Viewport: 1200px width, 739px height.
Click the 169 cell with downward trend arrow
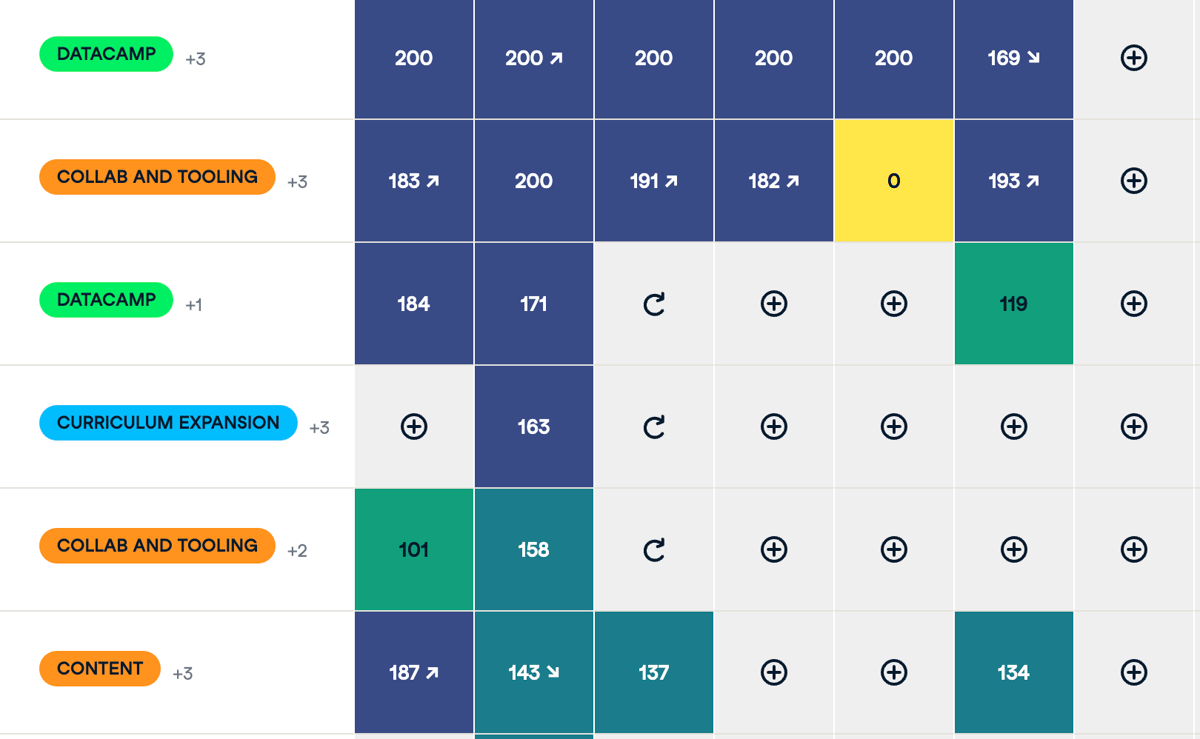(x=1013, y=58)
